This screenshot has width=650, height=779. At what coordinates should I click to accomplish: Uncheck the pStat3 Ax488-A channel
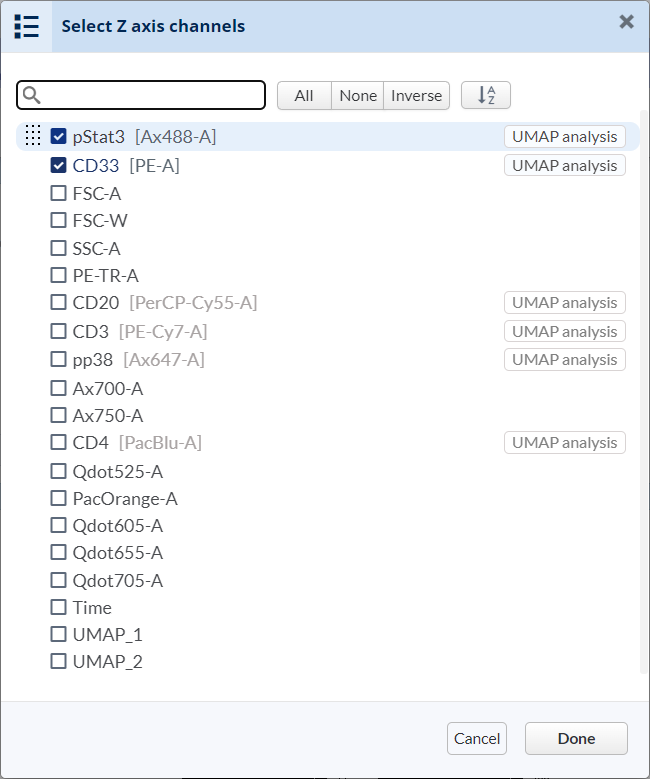(59, 136)
